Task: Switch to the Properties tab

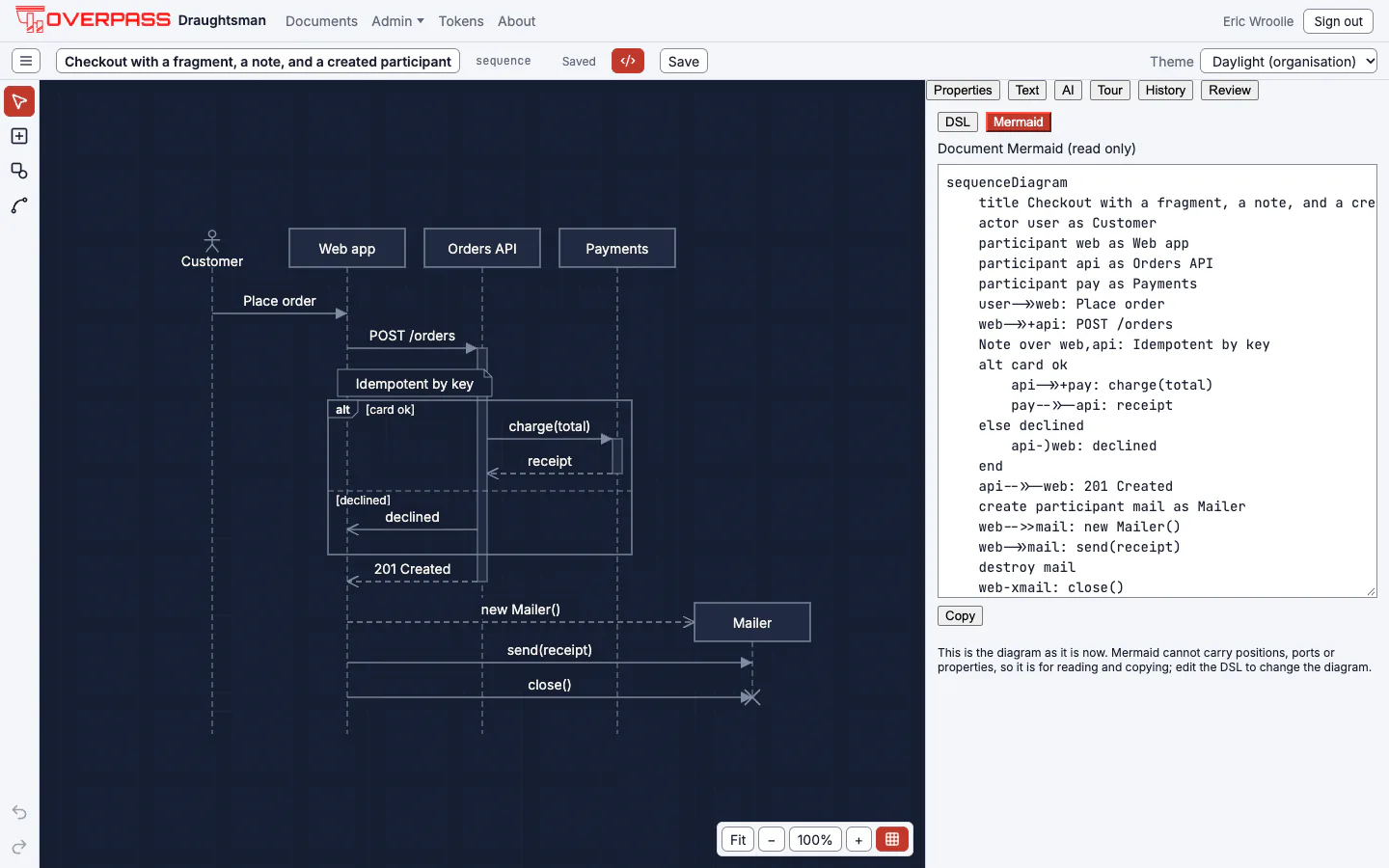Action: [963, 90]
